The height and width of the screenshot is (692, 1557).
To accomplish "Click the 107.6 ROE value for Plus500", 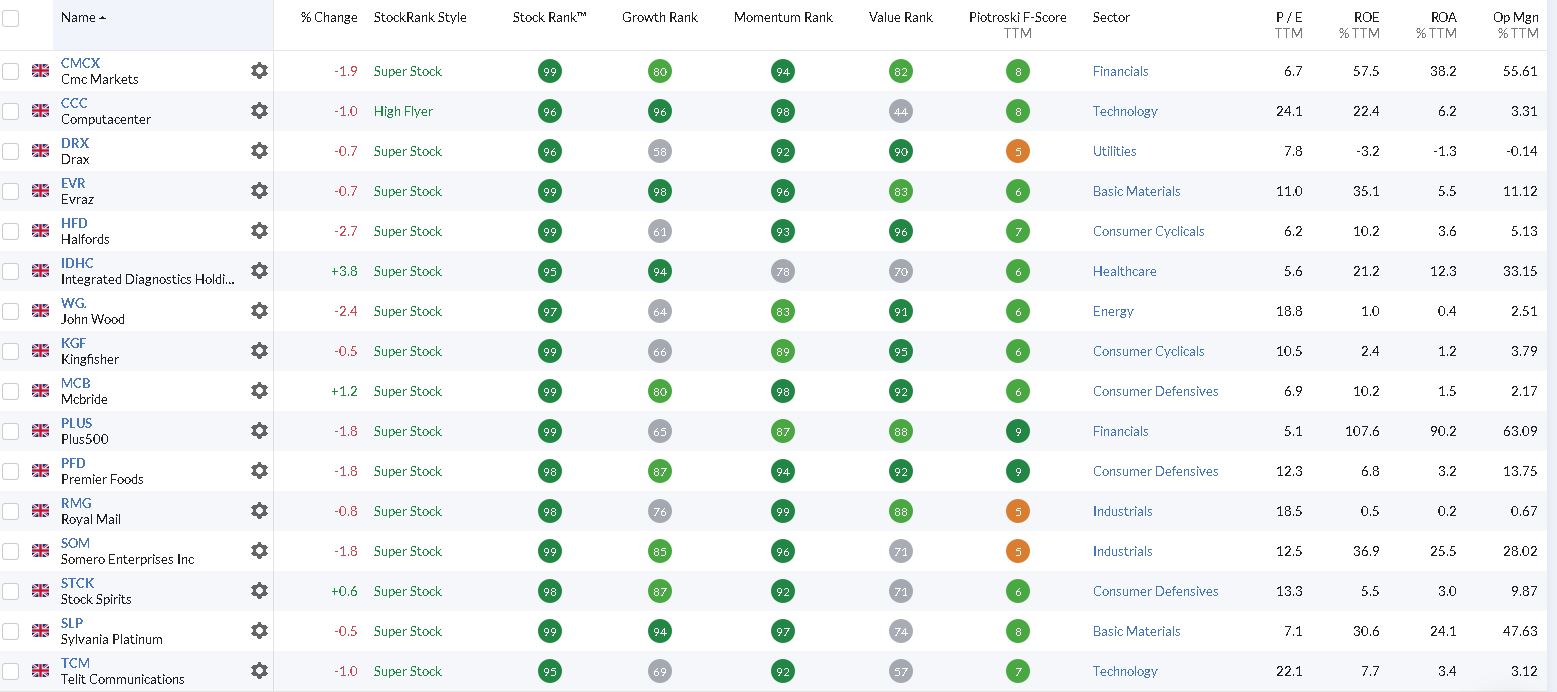I will pos(1363,431).
